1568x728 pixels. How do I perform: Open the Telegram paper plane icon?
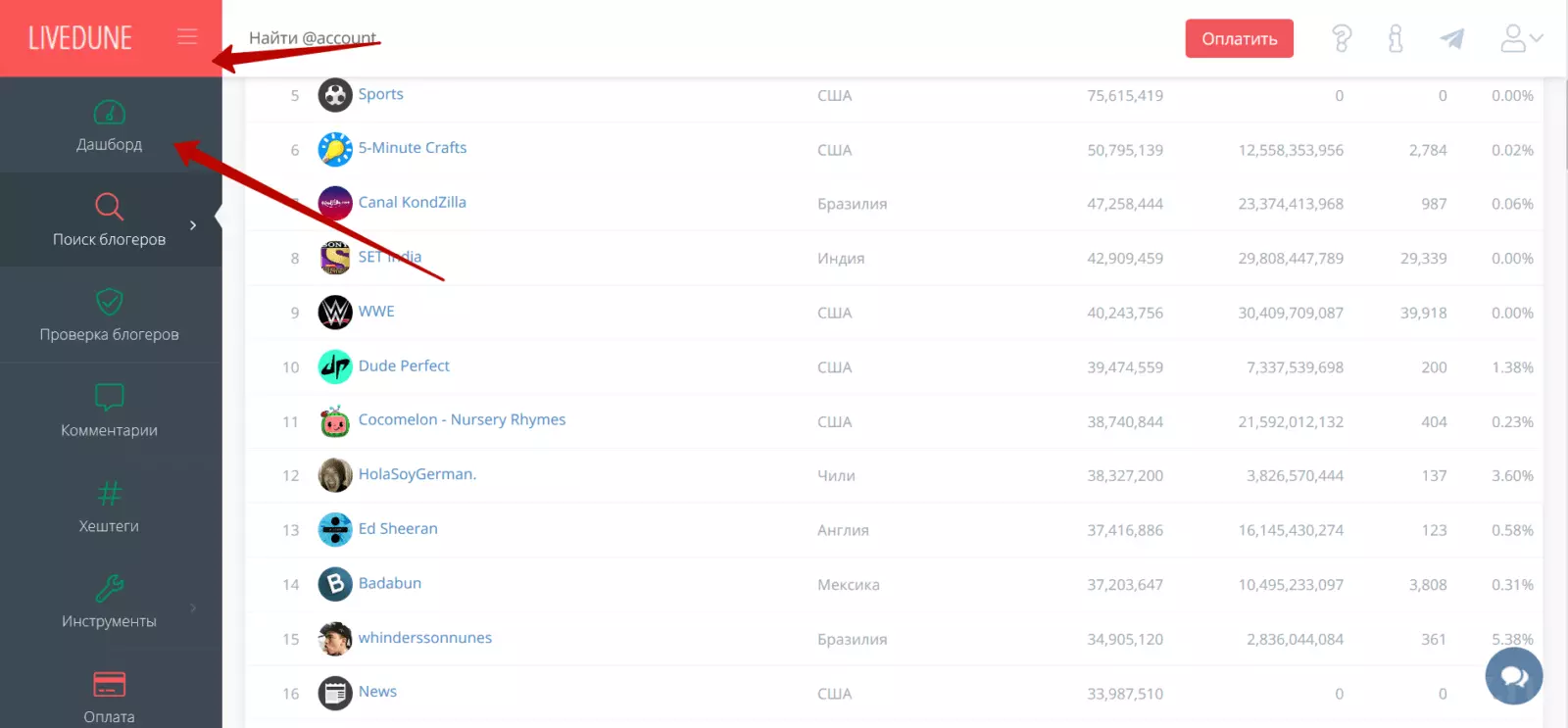click(x=1452, y=38)
